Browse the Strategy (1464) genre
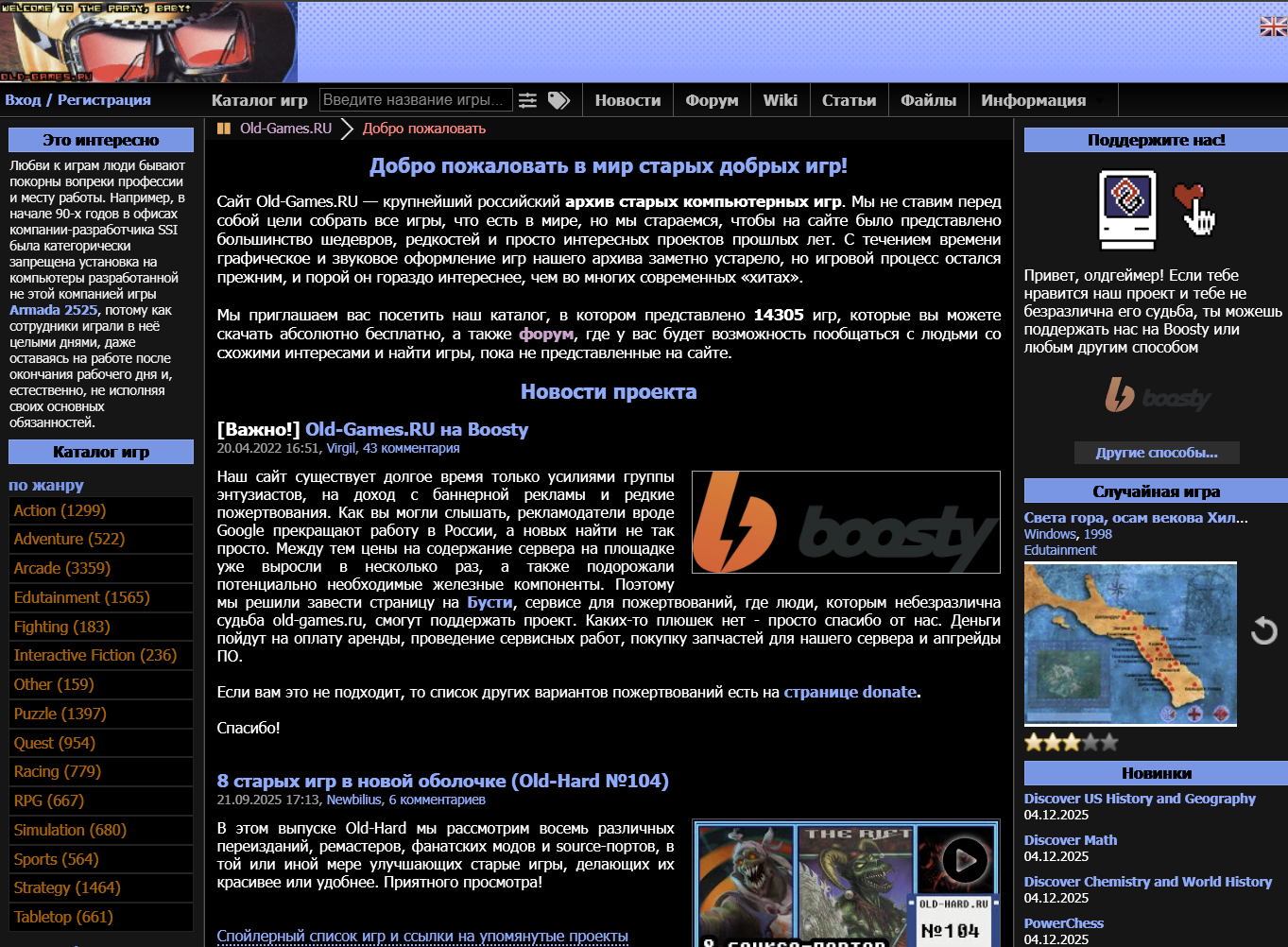 [x=100, y=887]
